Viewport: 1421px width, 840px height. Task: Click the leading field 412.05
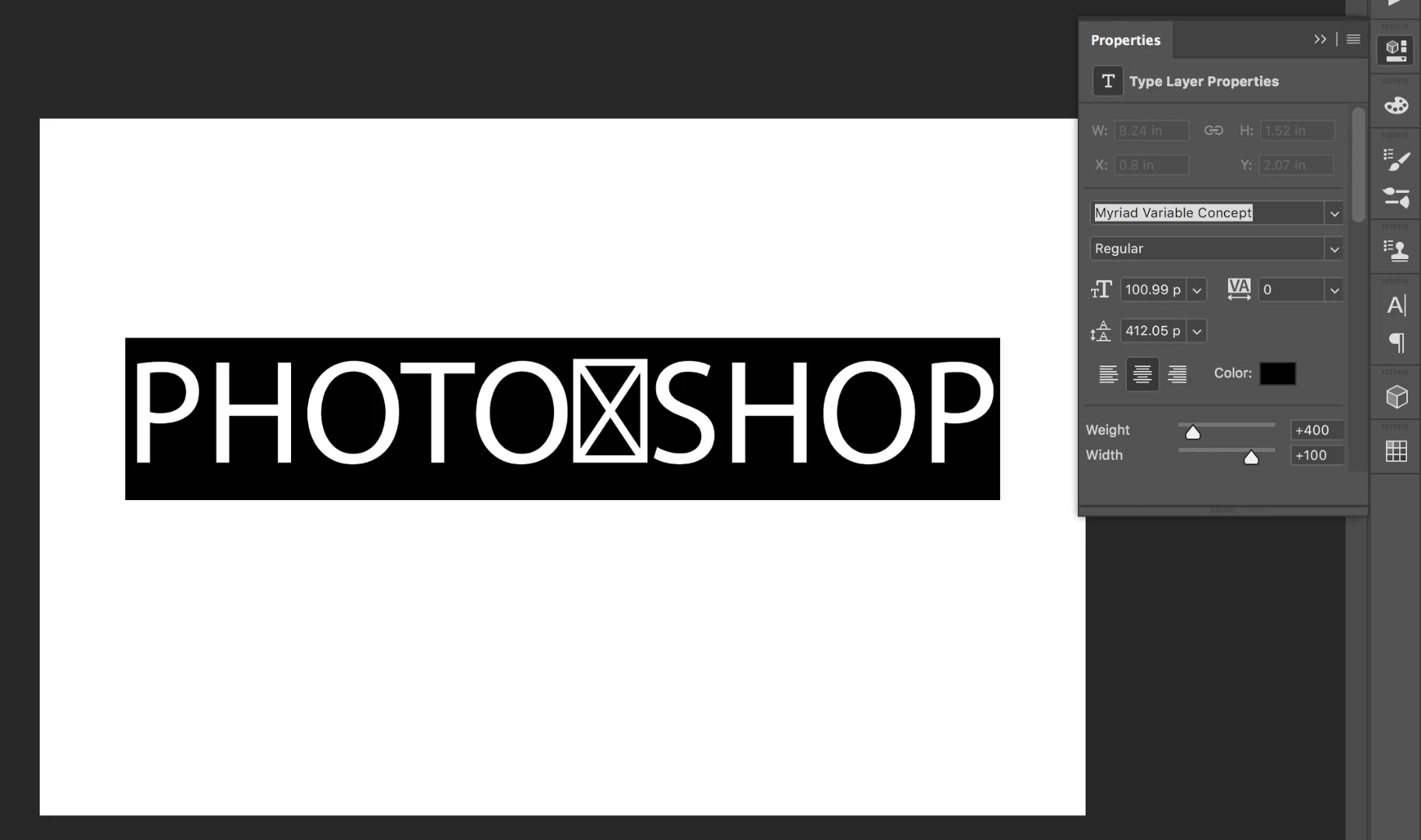pyautogui.click(x=1154, y=331)
